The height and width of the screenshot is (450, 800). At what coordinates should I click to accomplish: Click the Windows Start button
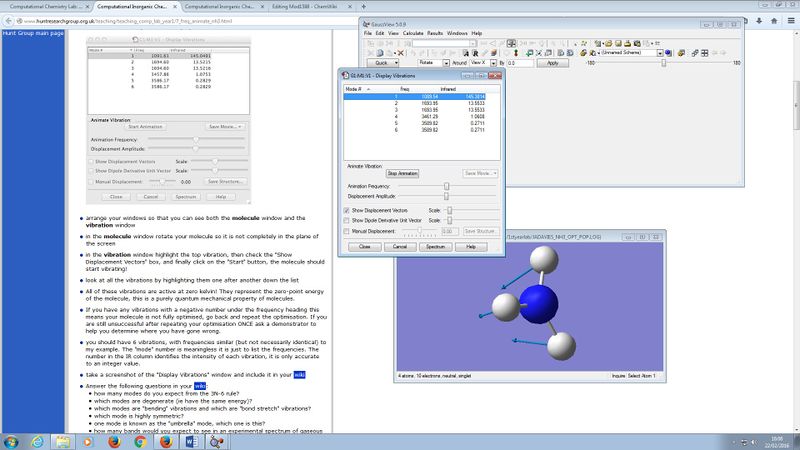10,441
